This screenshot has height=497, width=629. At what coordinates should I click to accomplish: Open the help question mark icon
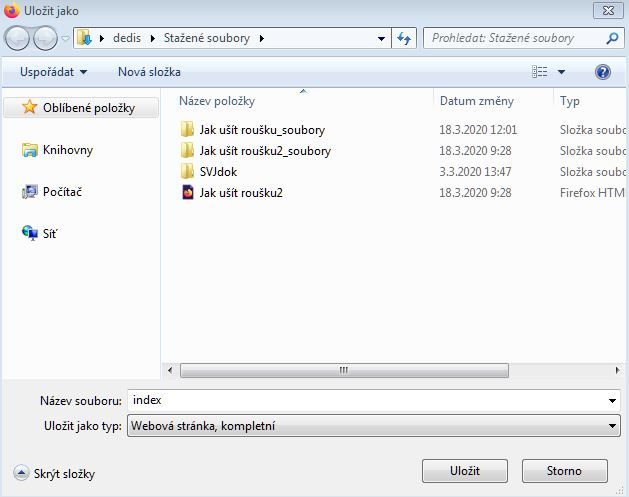[603, 72]
